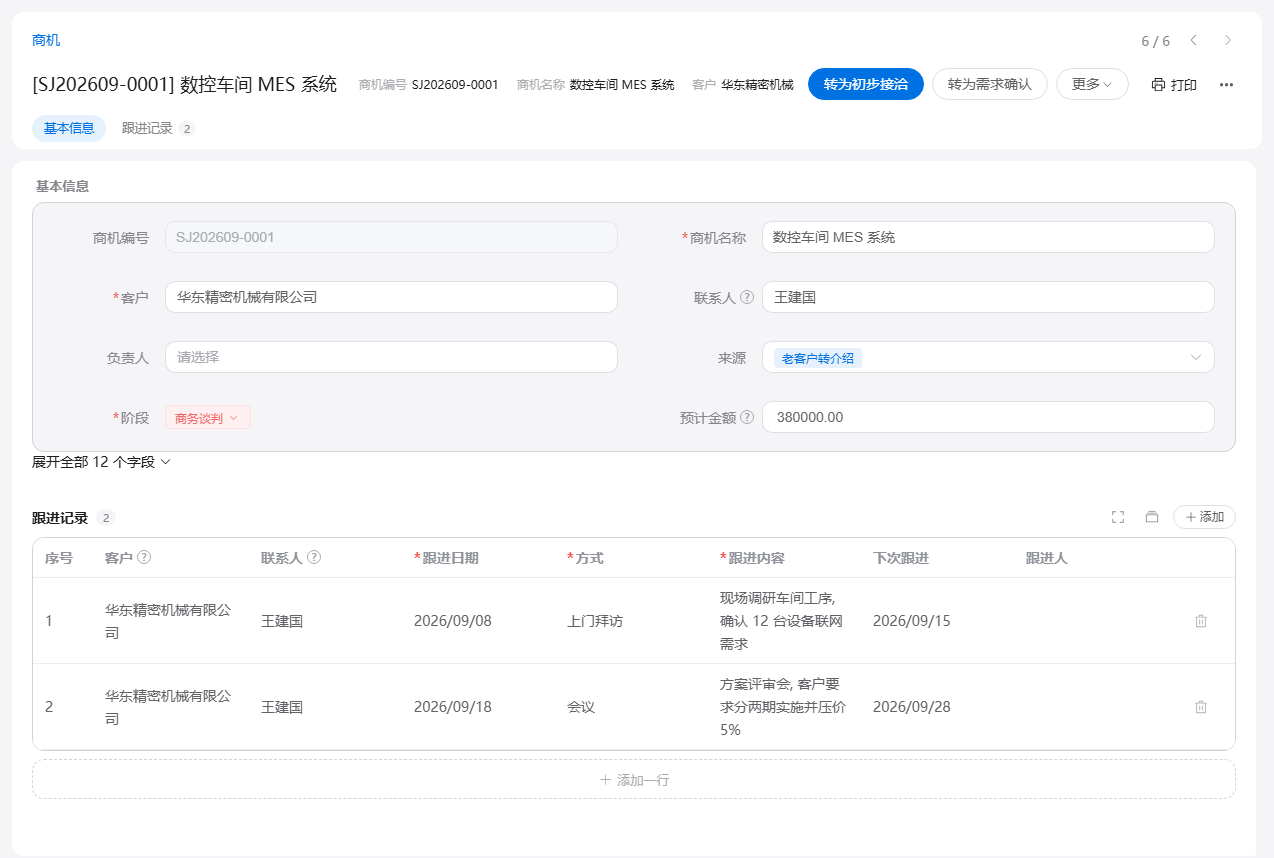Viewport: 1274px width, 858px height.
Task: Click the 下次跟进 column header
Action: coord(901,558)
